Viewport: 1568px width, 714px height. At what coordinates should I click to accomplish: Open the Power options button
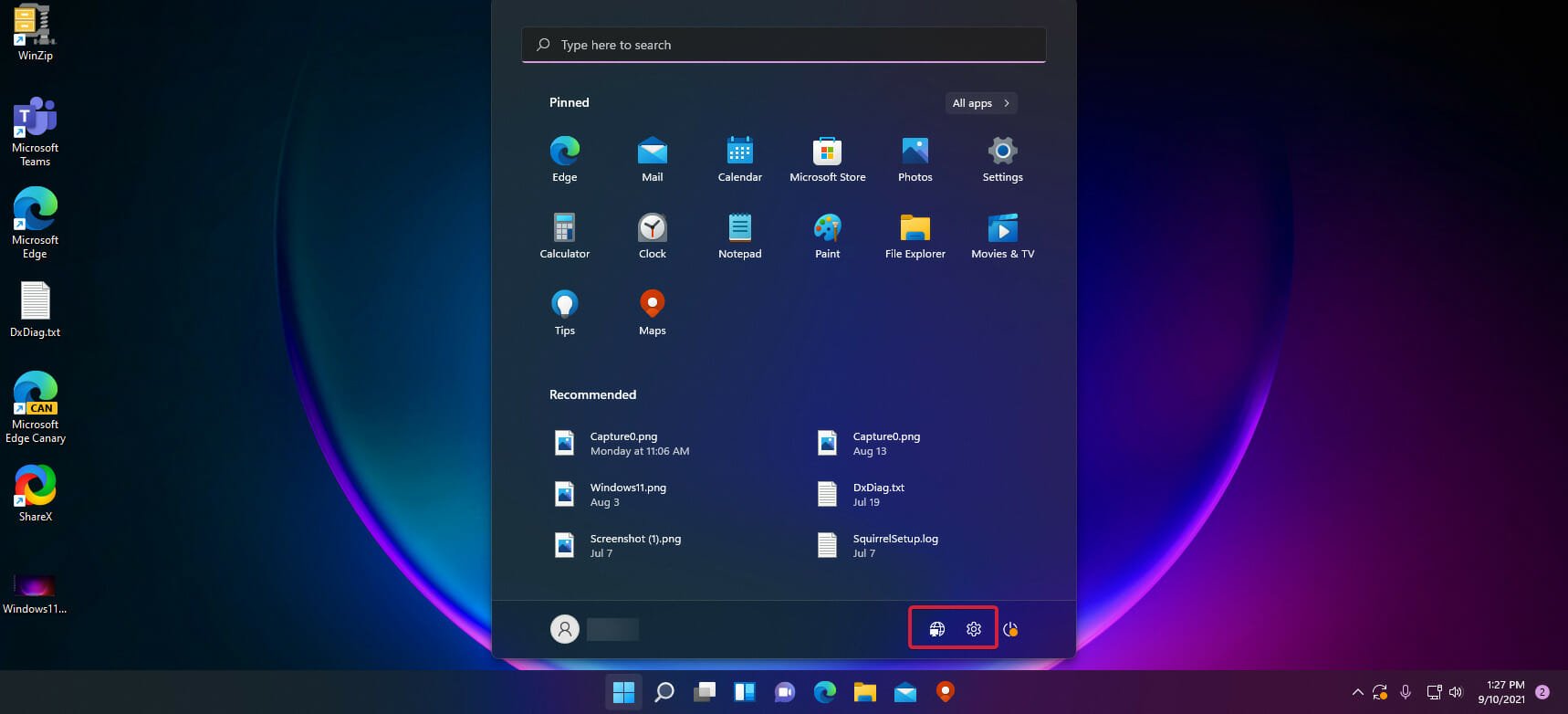[x=1010, y=629]
